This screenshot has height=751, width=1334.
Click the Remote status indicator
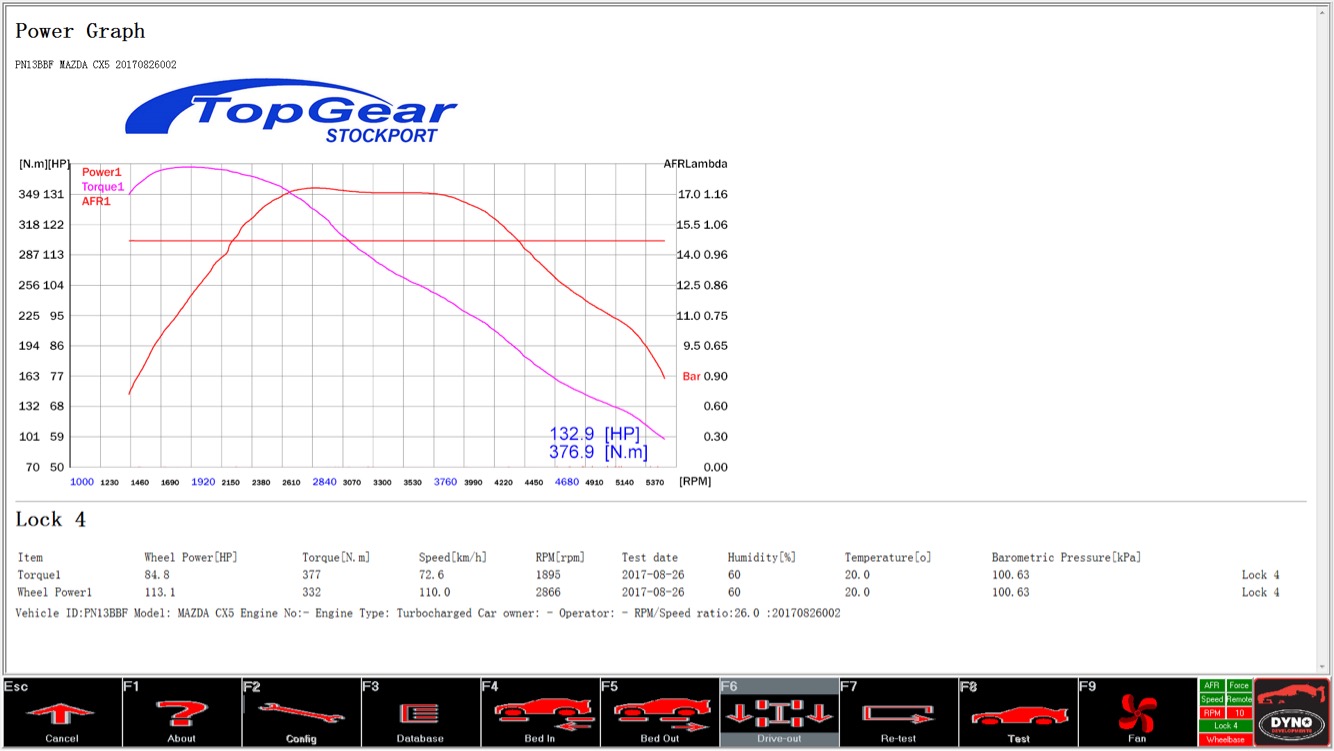click(1239, 700)
